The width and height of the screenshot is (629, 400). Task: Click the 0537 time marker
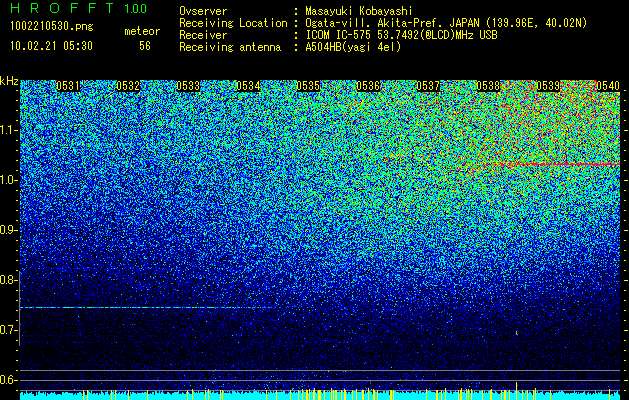428,86
